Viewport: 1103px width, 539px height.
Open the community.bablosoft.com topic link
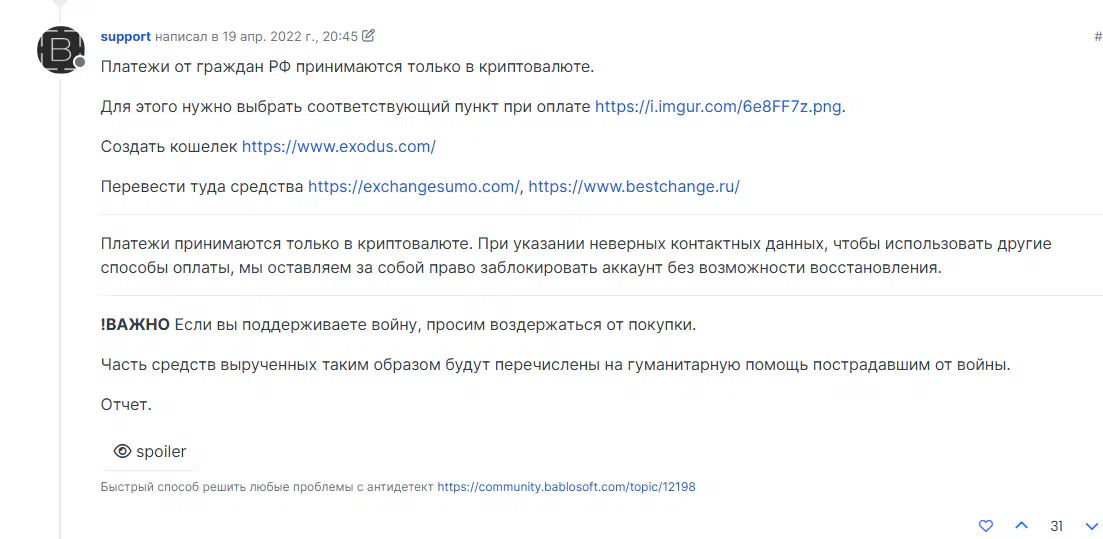(566, 486)
